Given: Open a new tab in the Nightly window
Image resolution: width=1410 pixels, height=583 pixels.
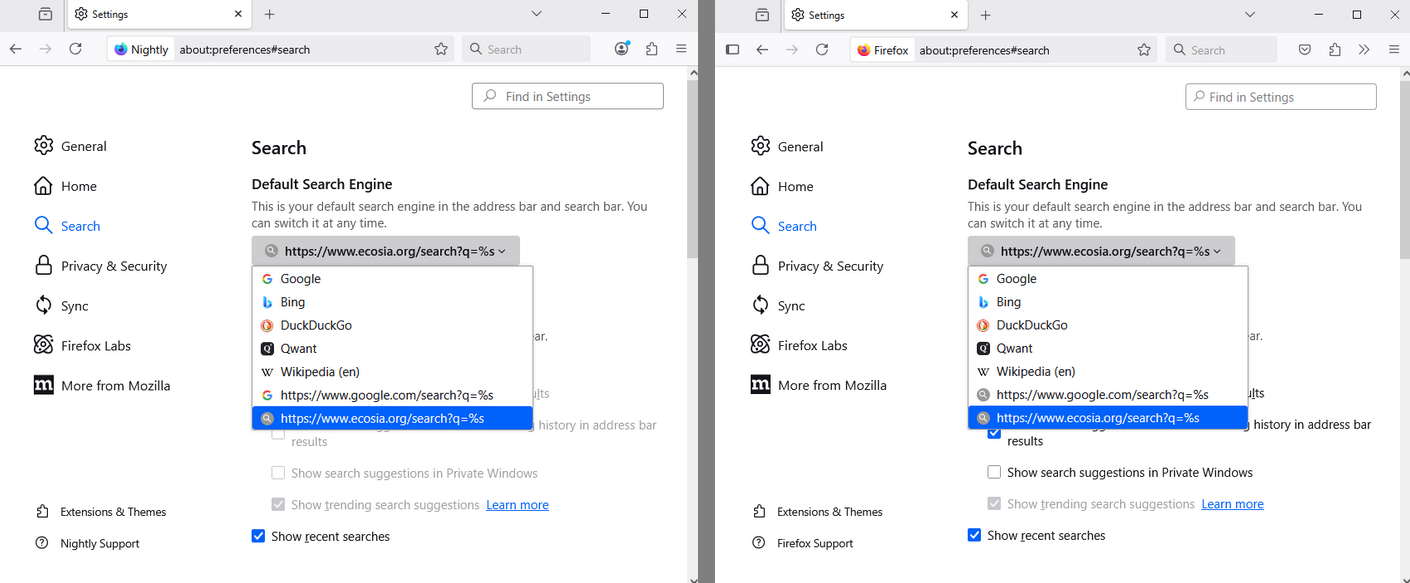Looking at the screenshot, I should pos(270,14).
